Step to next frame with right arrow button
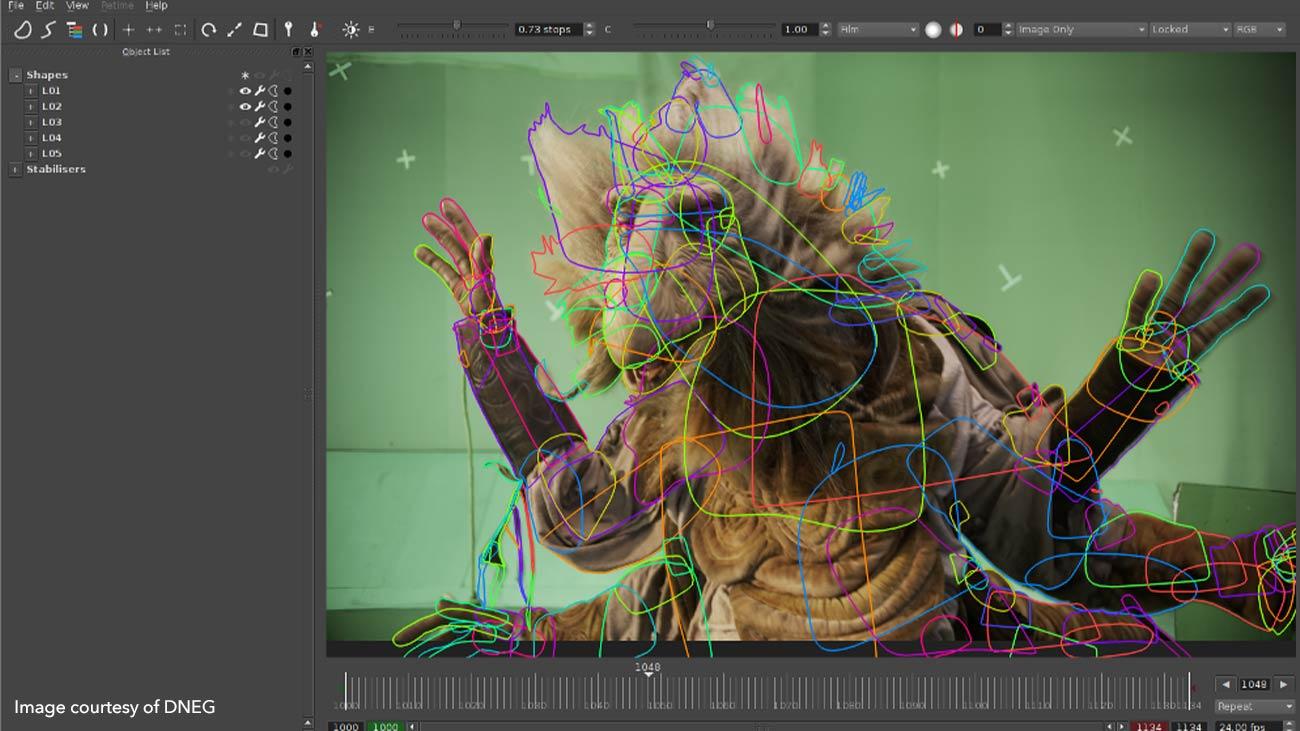The width and height of the screenshot is (1300, 731). (x=1284, y=684)
